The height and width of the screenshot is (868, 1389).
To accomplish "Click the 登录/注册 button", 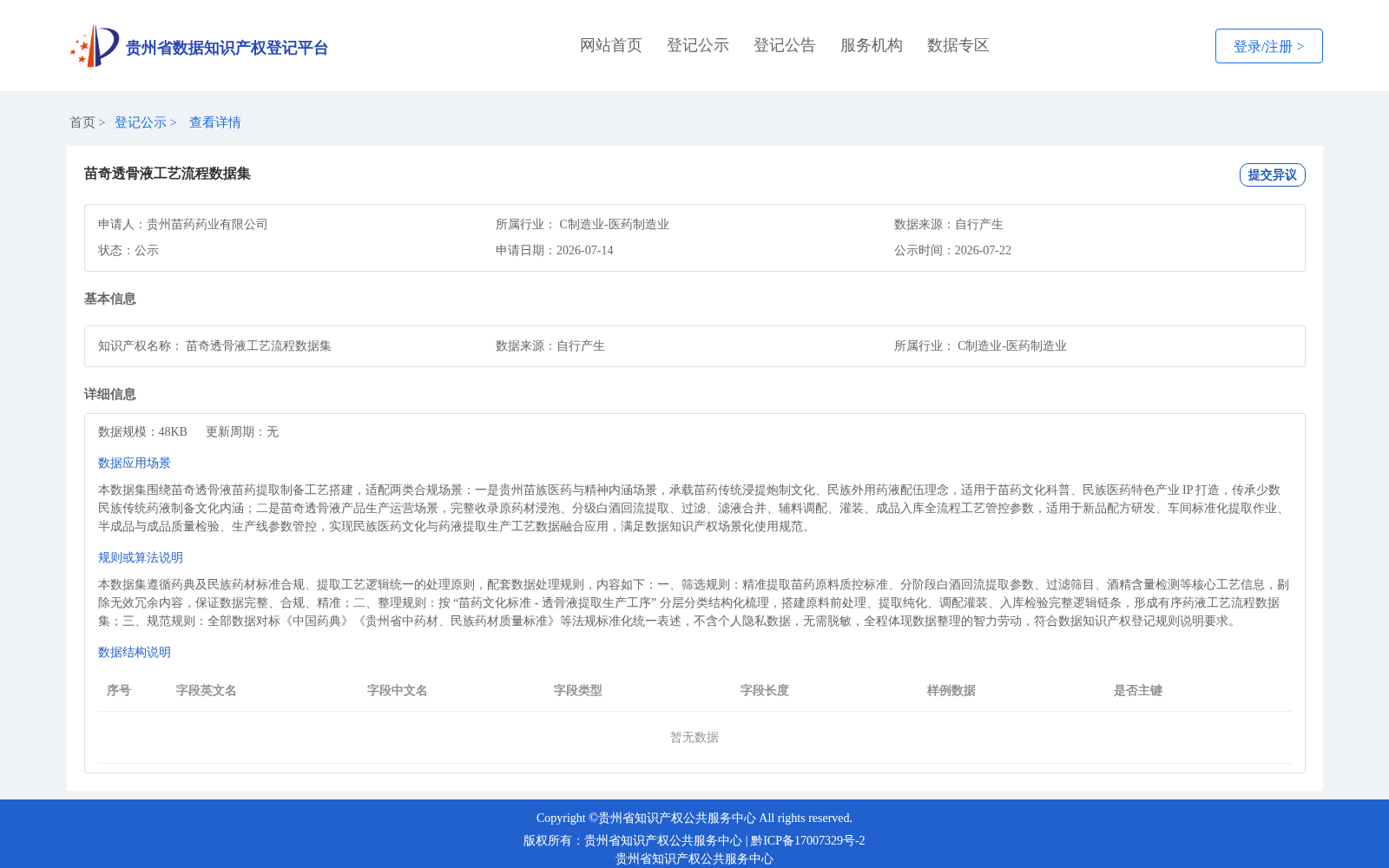I will tap(1268, 46).
